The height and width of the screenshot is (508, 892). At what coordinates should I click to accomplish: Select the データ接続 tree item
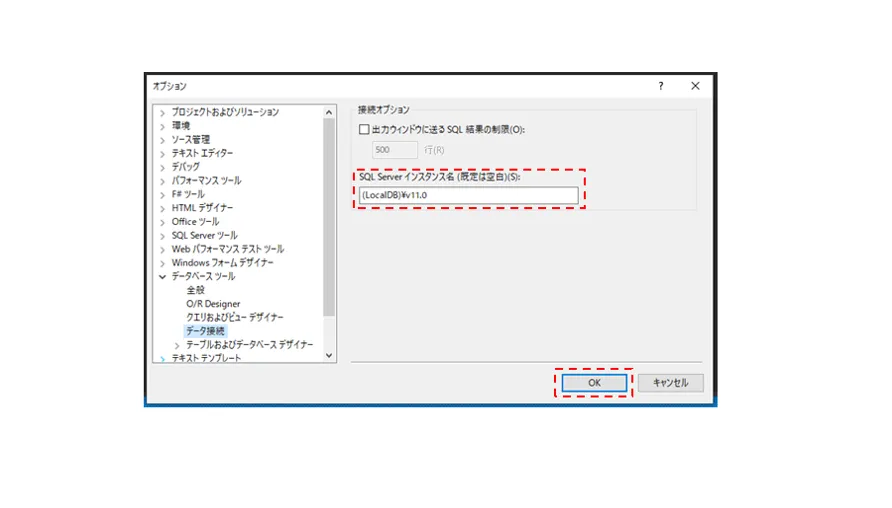(205, 331)
